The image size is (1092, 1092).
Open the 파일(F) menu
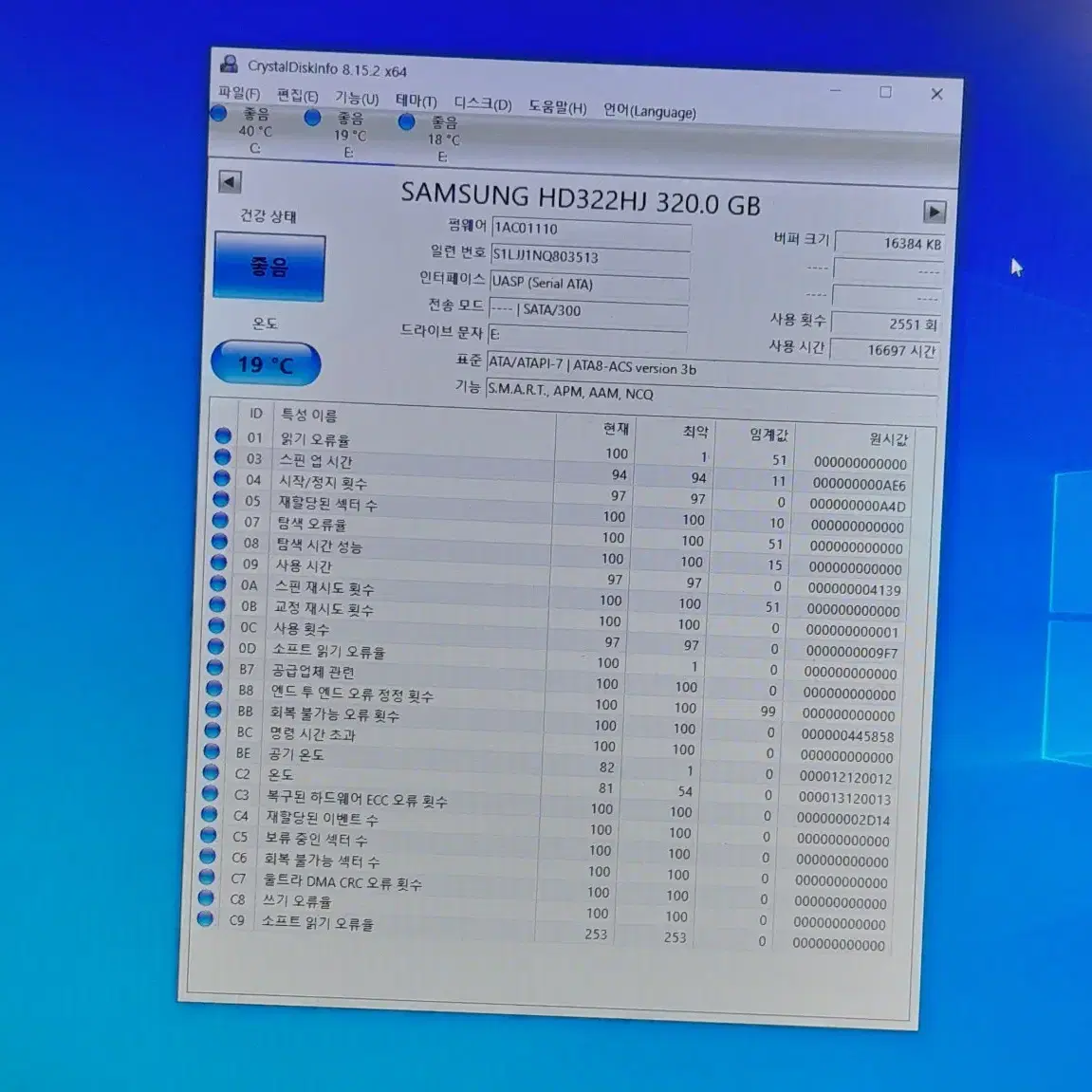[x=239, y=93]
